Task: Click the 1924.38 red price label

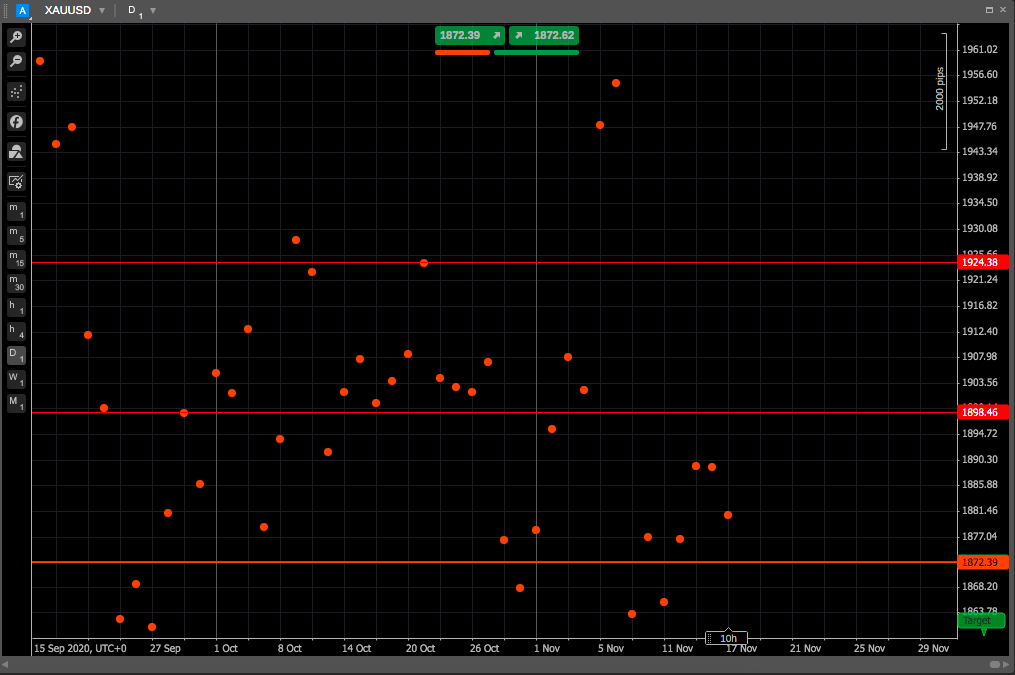Action: (x=983, y=262)
